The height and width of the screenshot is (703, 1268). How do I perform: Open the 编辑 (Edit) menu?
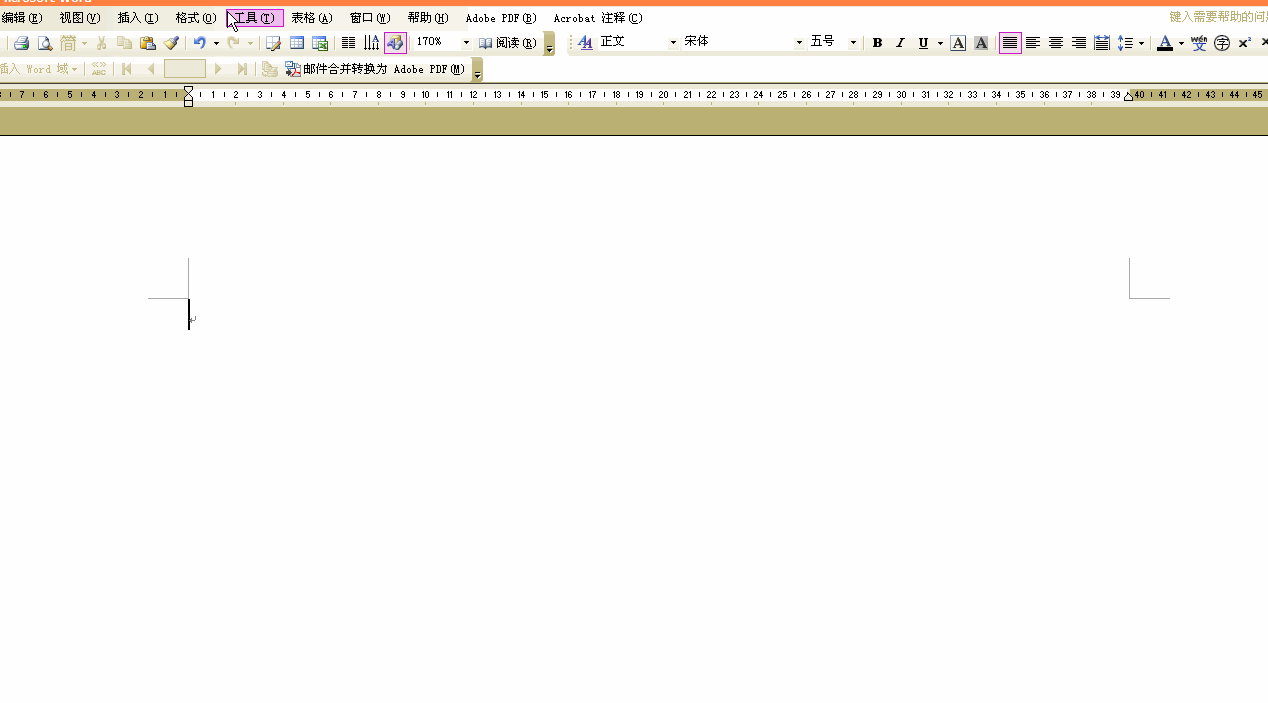[22, 18]
